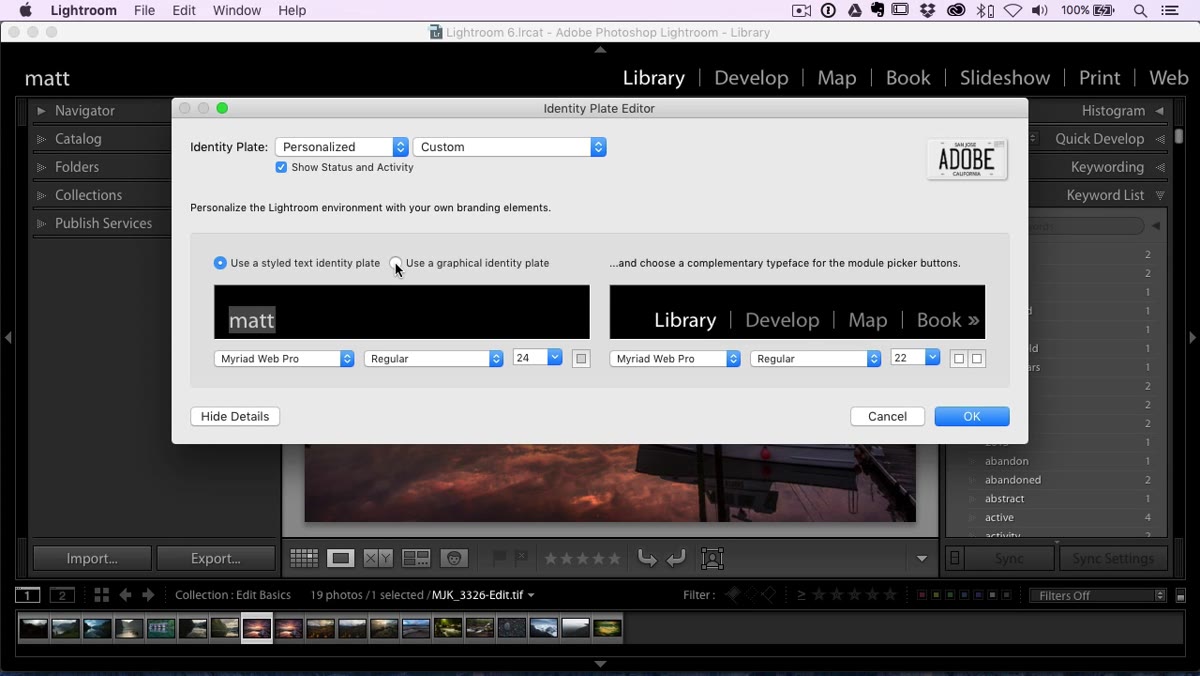The image size is (1200, 676).
Task: Toggle the sync auto switch beside Sync
Action: pos(955,559)
